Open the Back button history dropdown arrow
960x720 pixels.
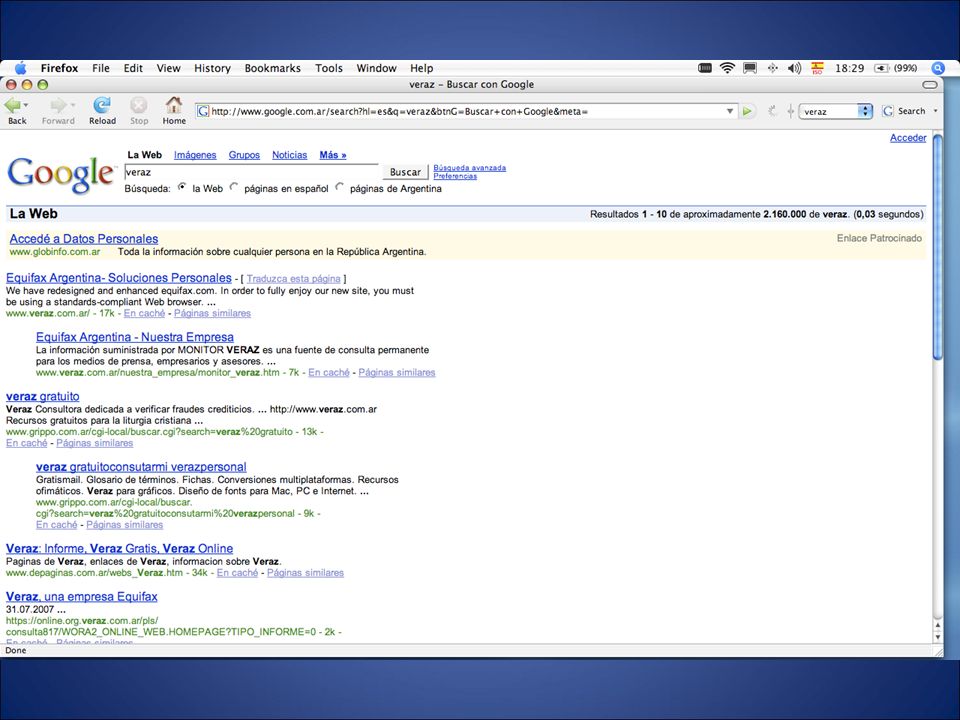[26, 105]
